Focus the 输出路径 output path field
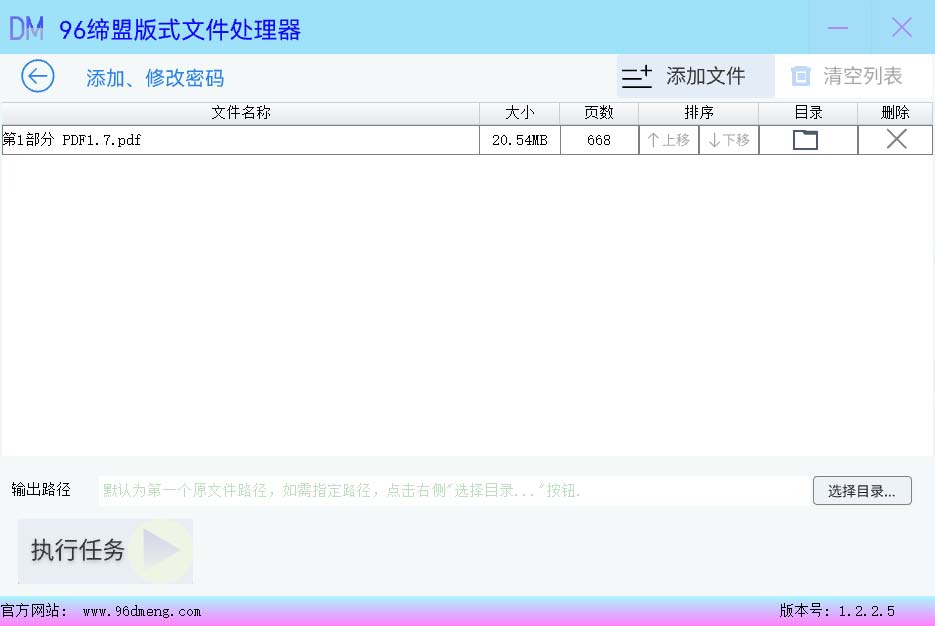The height and width of the screenshot is (626, 935). (x=454, y=491)
